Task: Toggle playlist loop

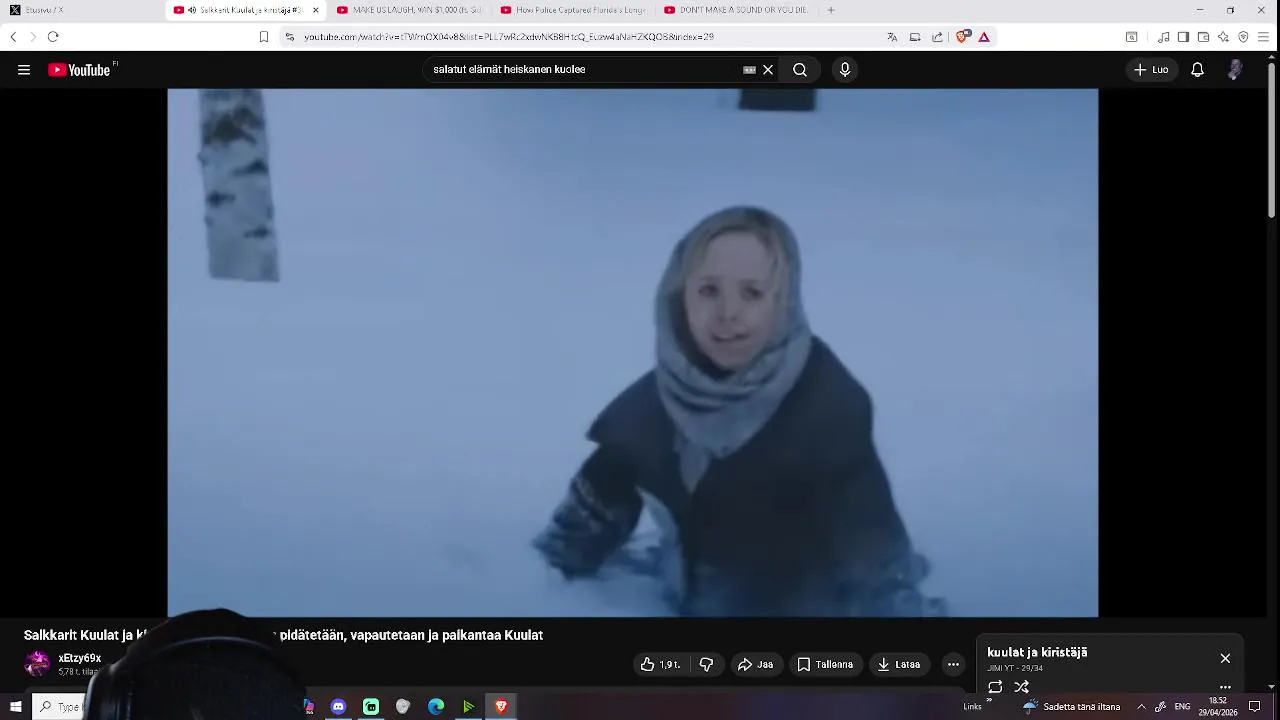Action: [x=995, y=687]
